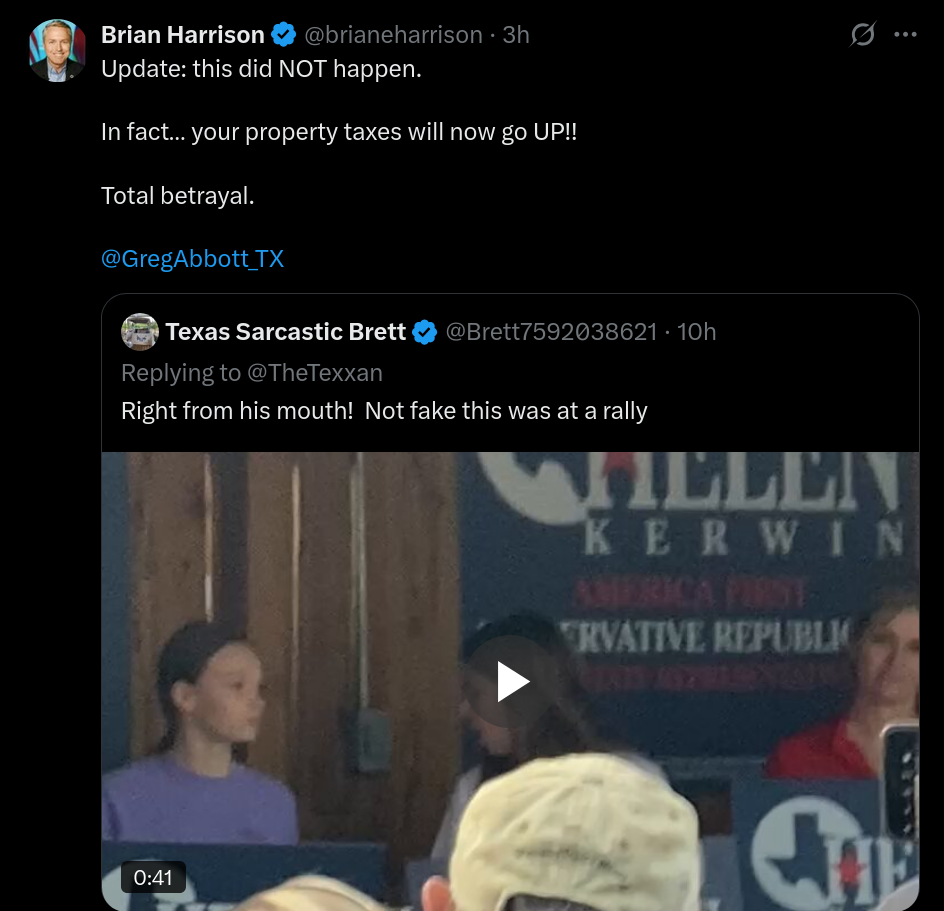This screenshot has height=911, width=944.
Task: Play the embedded rally video
Action: pos(513,682)
